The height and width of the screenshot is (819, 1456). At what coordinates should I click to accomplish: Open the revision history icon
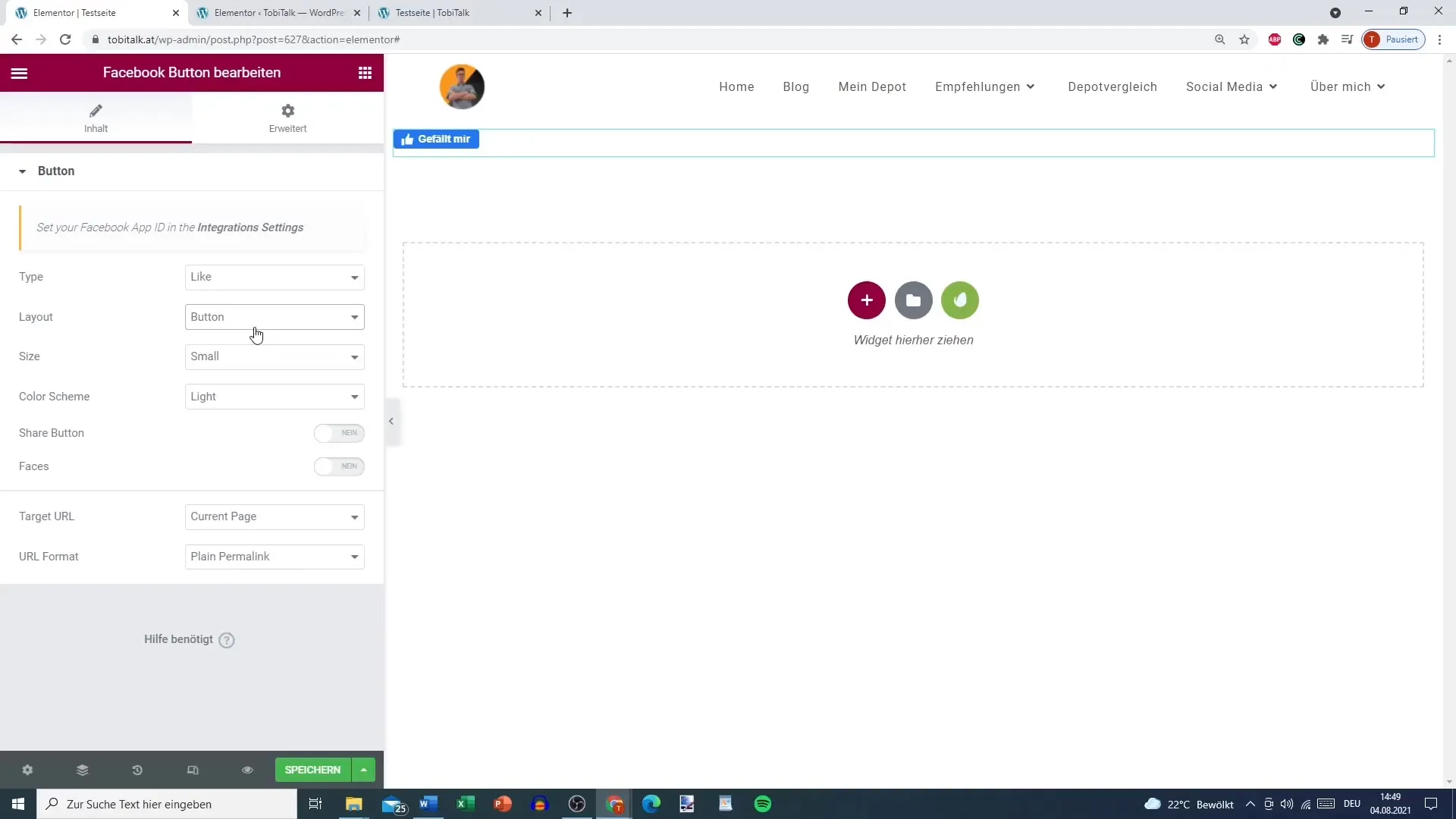click(x=137, y=770)
